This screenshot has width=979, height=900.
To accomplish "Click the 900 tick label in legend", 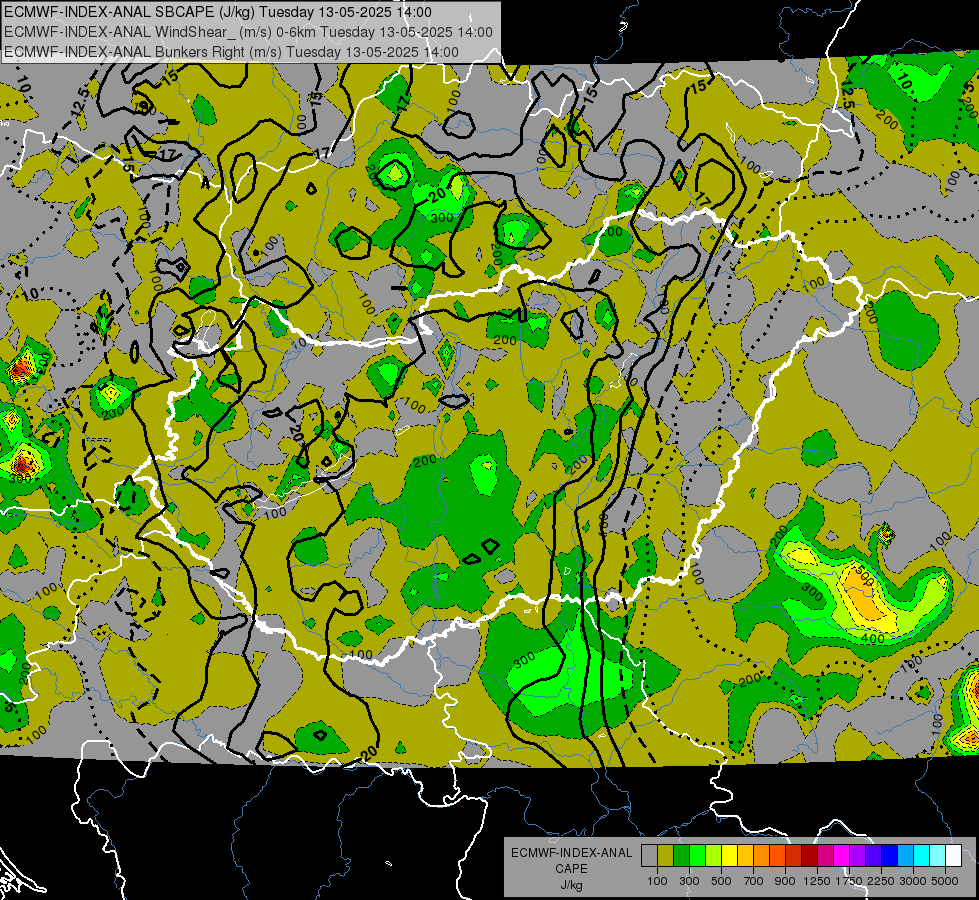I will (785, 881).
